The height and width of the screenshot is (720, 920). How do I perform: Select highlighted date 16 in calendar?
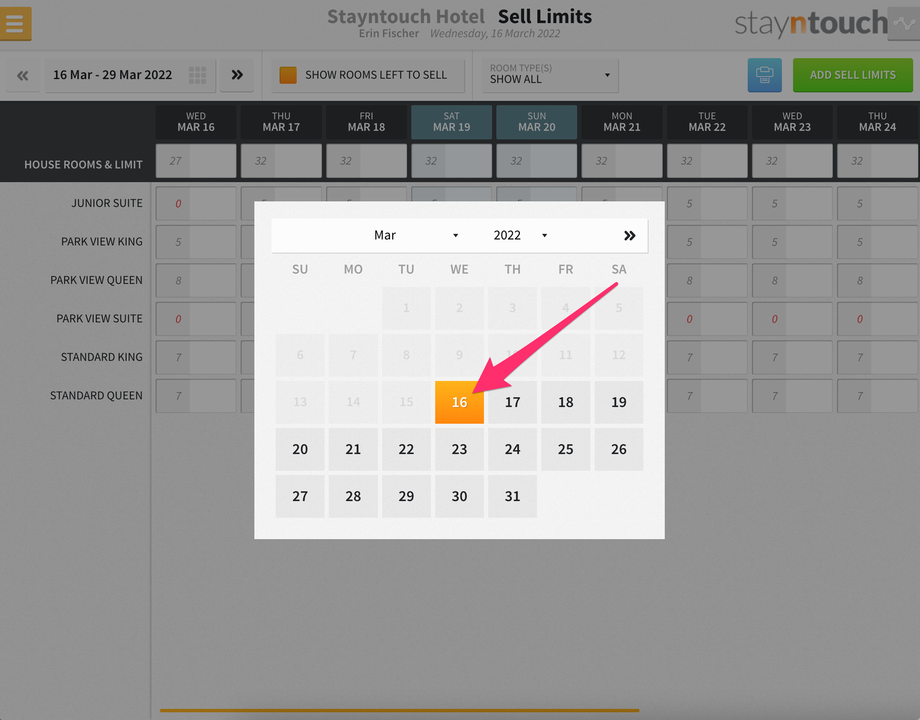tap(459, 403)
